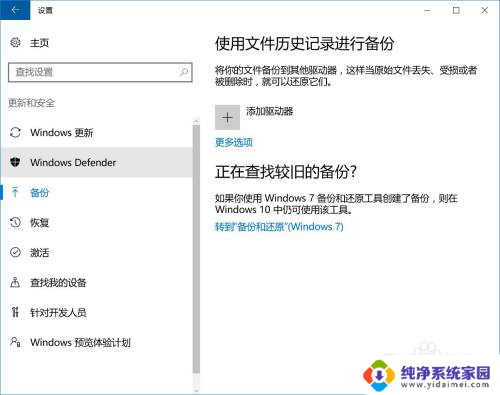Click the scrollbar down arrow
500x395 pixels.
point(196,390)
